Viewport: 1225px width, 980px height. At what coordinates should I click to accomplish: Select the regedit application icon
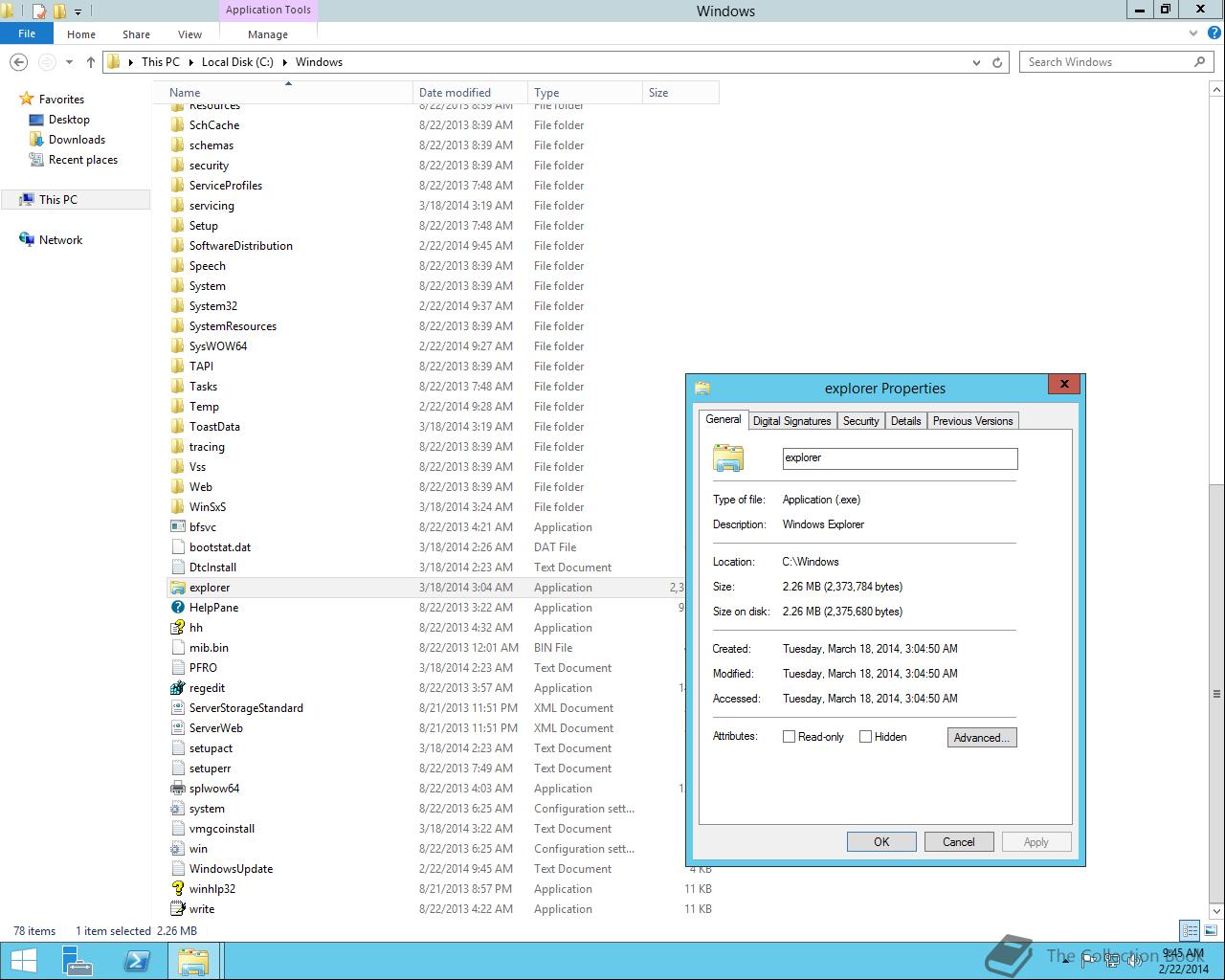coord(177,688)
